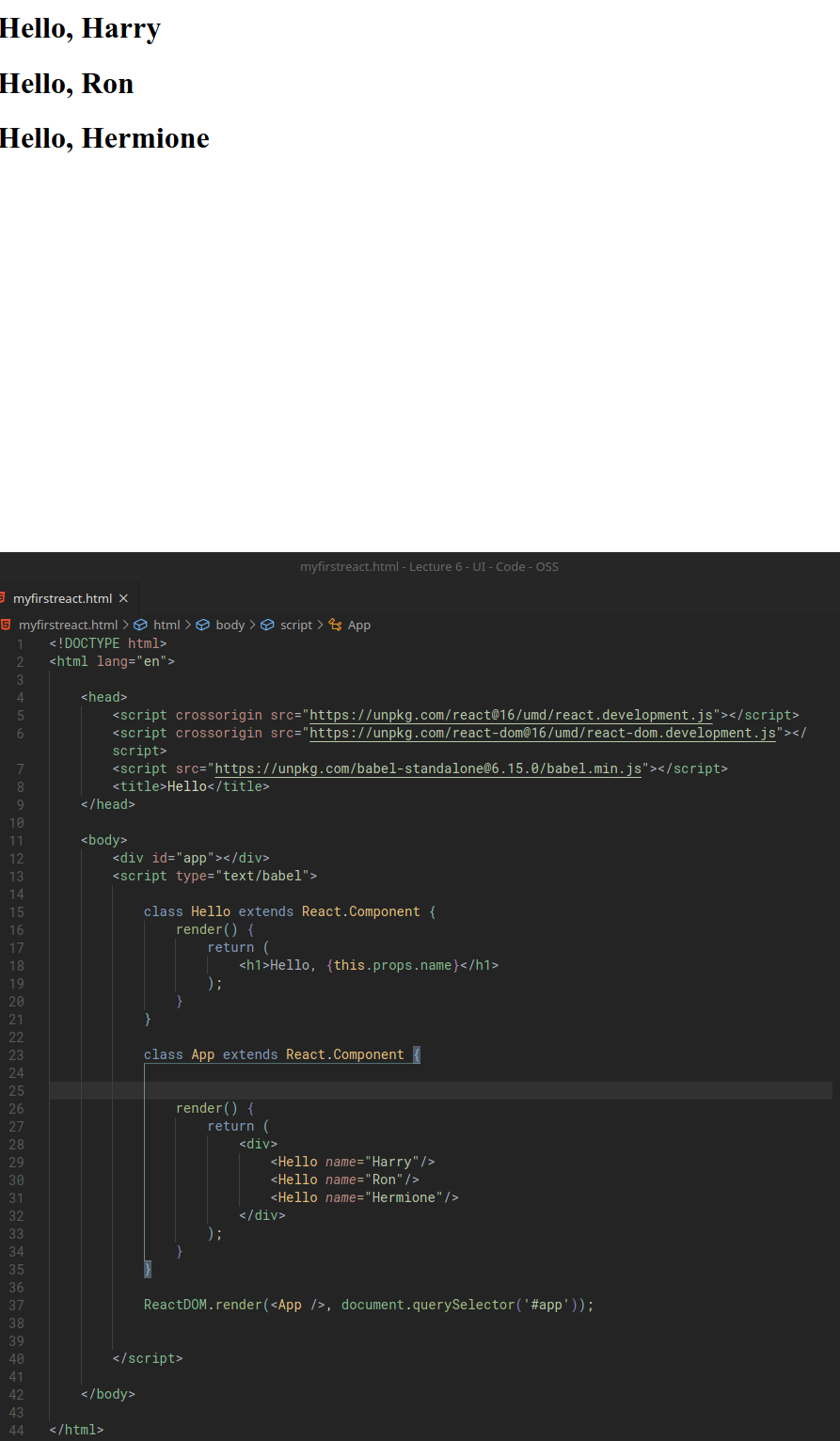The height and width of the screenshot is (1441, 840).
Task: Click the '<div id="app"></div>' code line
Action: point(191,858)
